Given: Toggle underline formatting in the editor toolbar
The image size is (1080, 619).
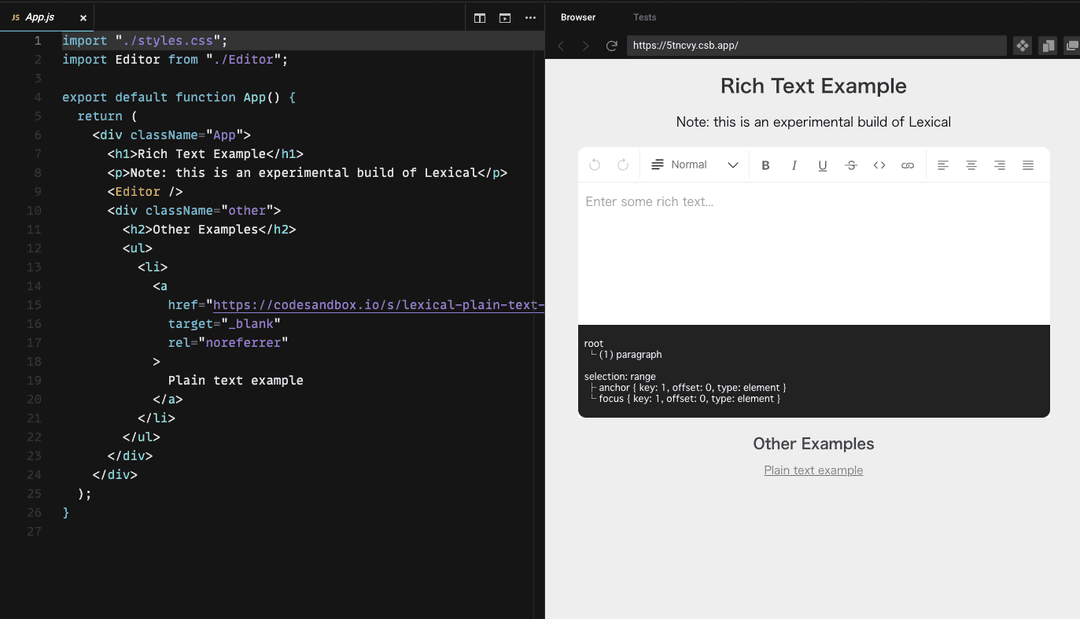Looking at the screenshot, I should pyautogui.click(x=822, y=165).
